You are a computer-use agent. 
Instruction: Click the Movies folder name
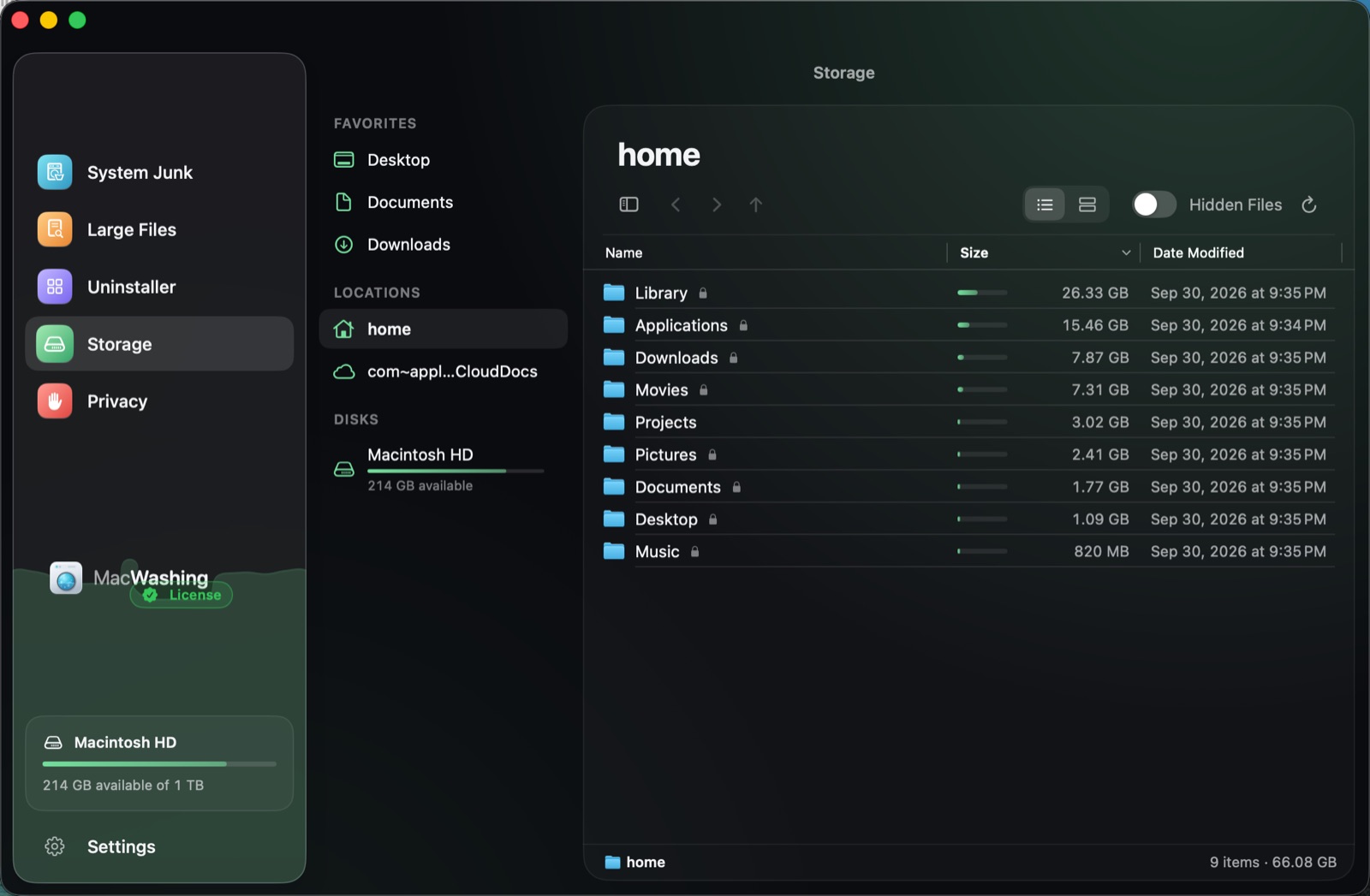[x=661, y=390]
